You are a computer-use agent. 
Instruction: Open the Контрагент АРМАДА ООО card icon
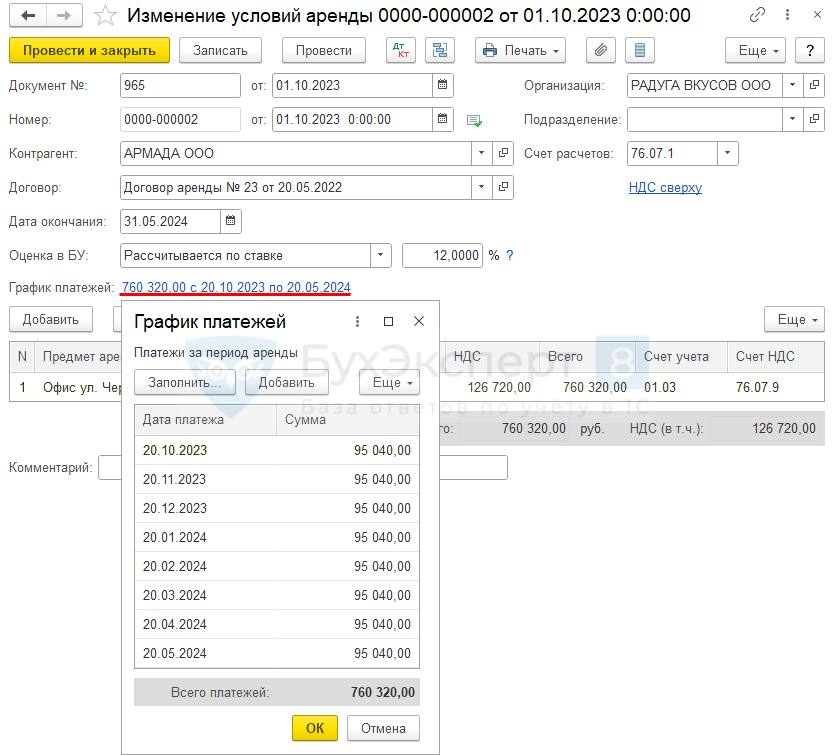pyautogui.click(x=504, y=154)
